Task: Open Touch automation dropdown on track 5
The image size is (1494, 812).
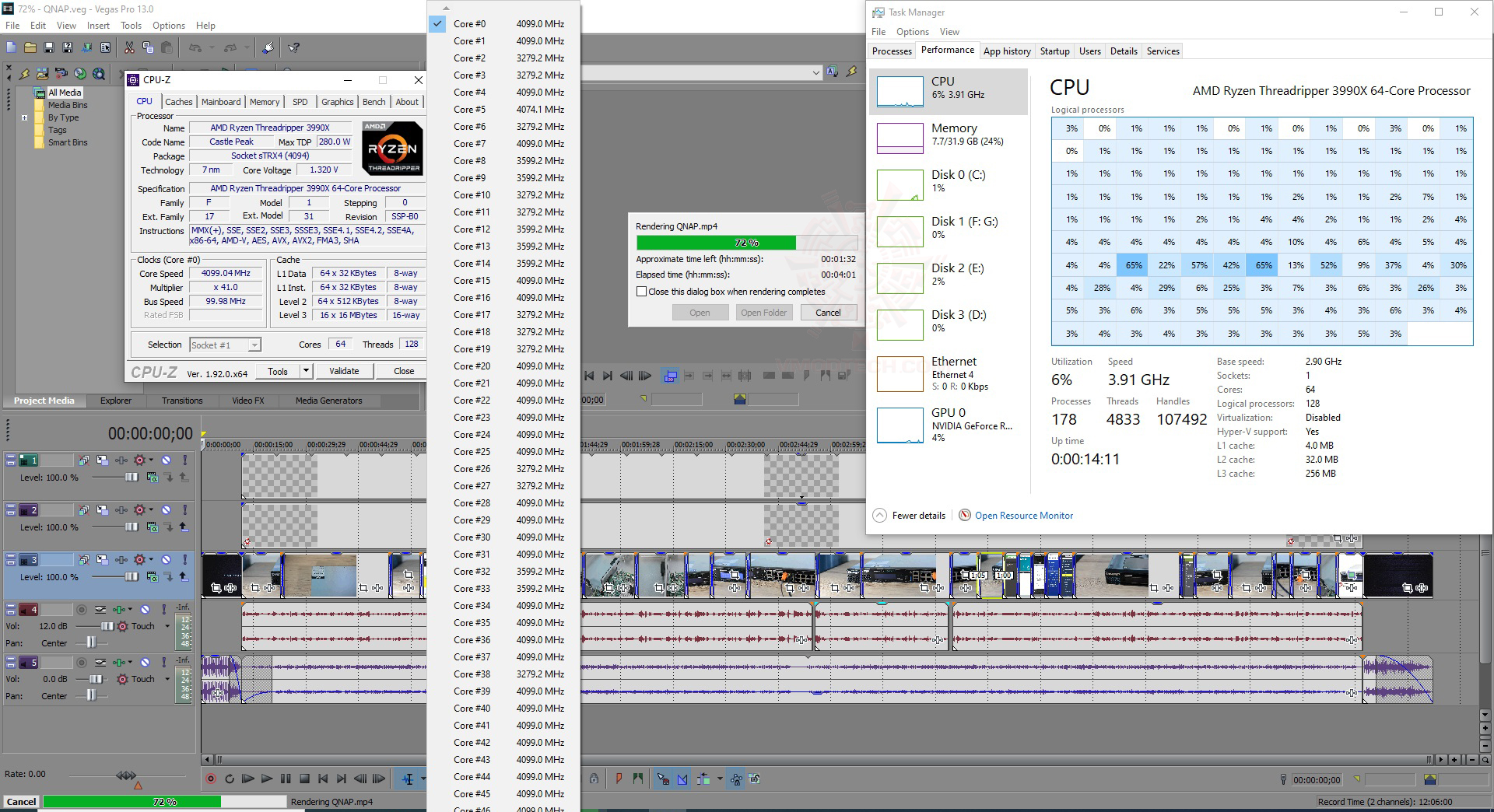Action: pos(167,679)
